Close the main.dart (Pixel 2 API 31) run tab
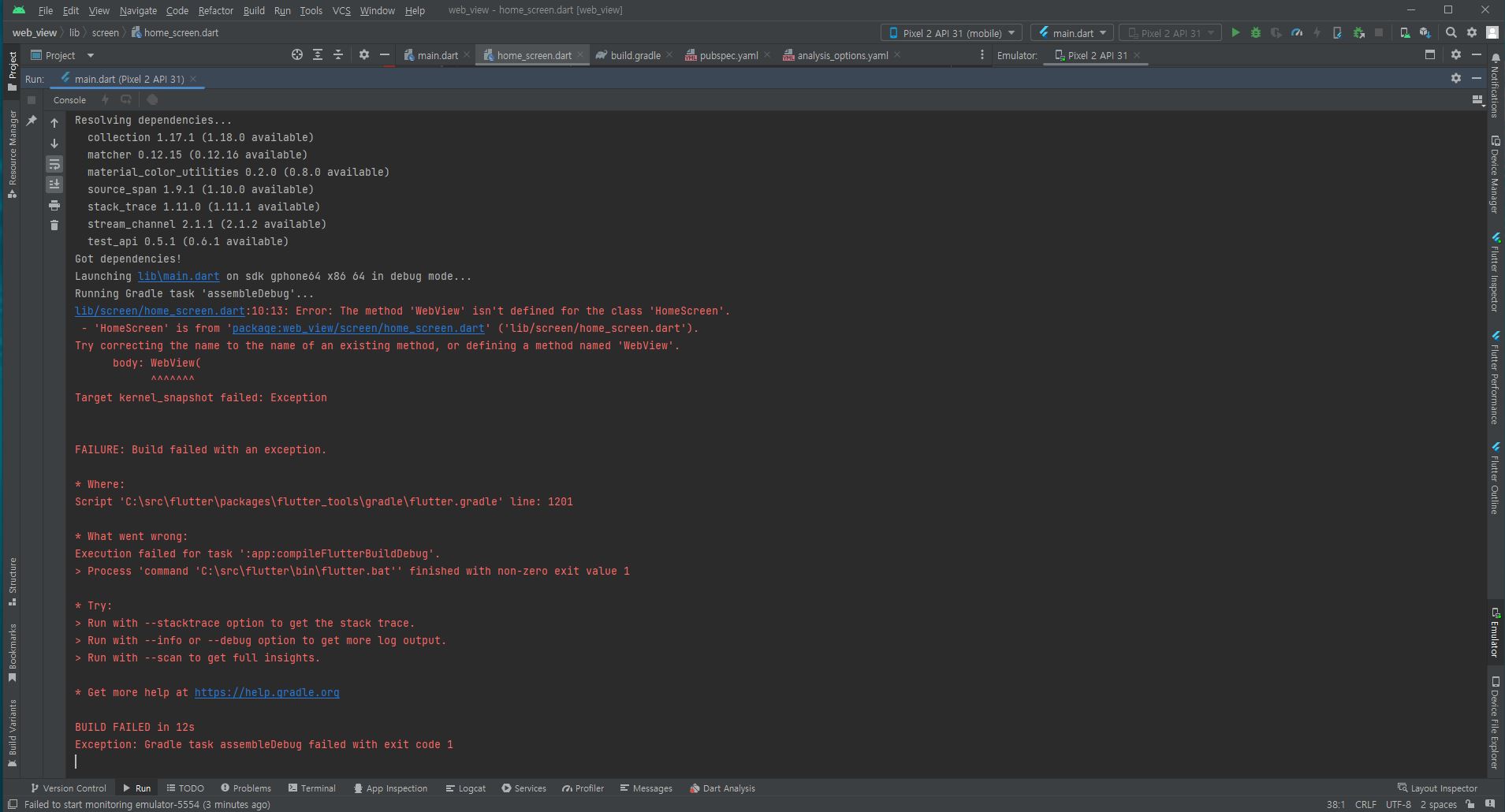Screen dimensions: 1505x812 tap(193, 79)
